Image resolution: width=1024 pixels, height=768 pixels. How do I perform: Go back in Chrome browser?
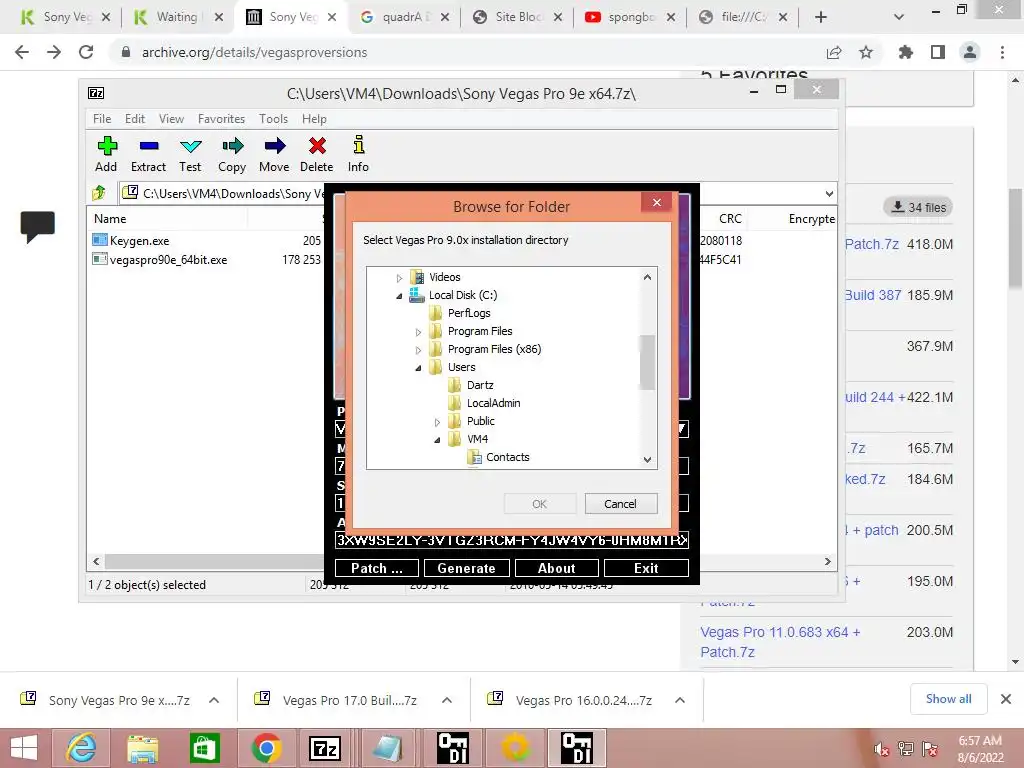click(x=22, y=52)
